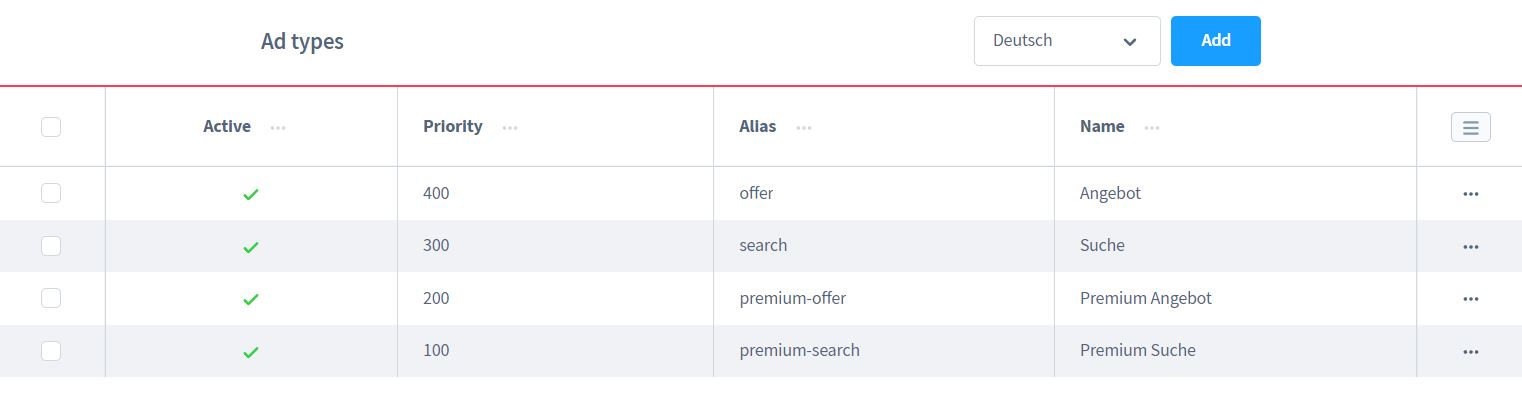Screen dimensions: 1522x410
Task: Open row actions for the offer ad type
Action: (1470, 194)
